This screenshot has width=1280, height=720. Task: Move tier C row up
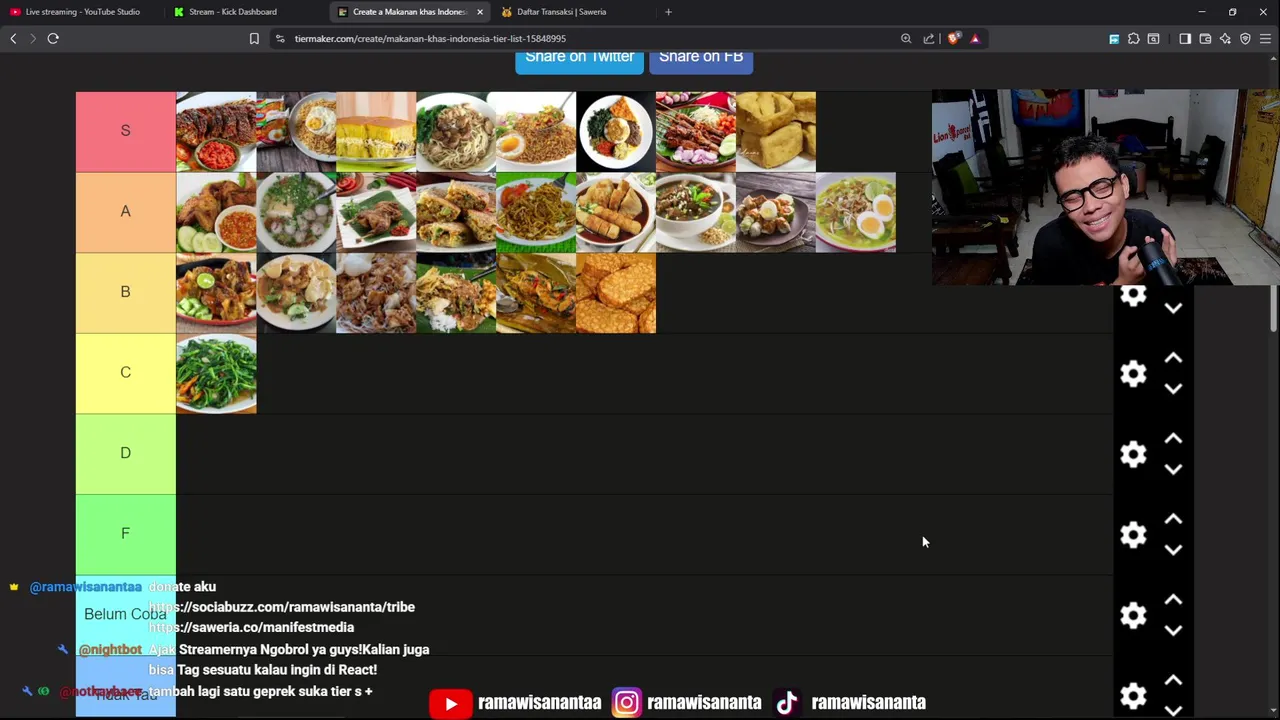(x=1173, y=358)
